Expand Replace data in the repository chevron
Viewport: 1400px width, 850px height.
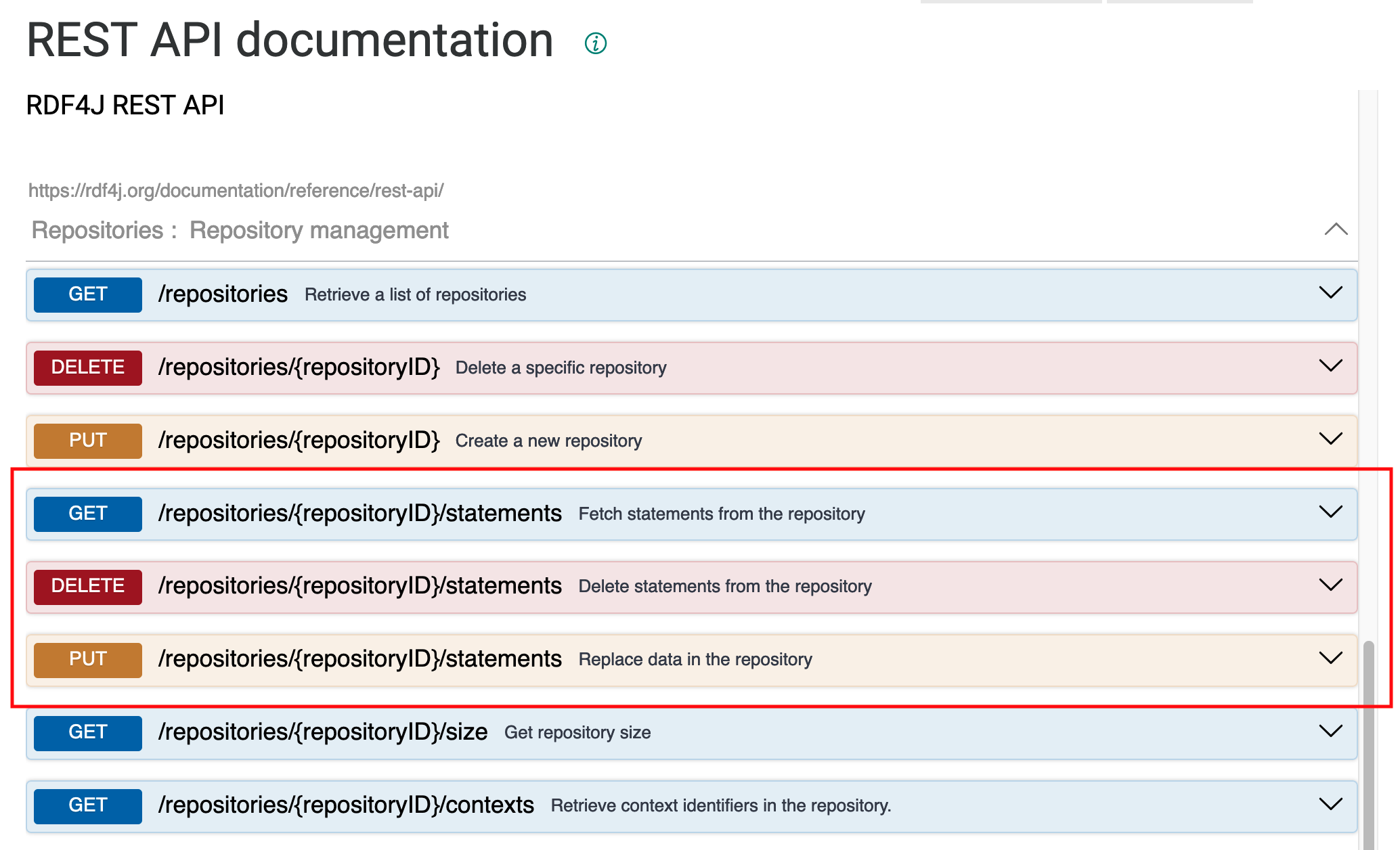tap(1330, 658)
